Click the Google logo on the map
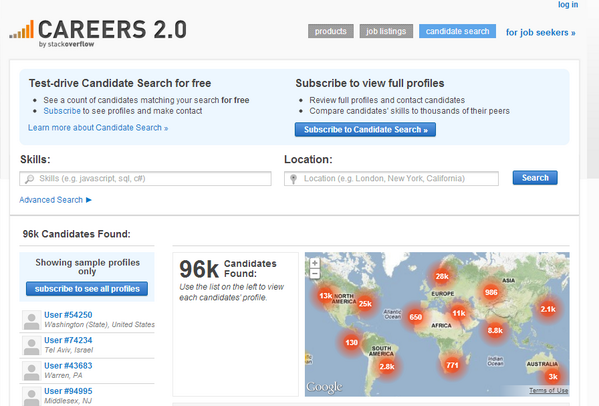This screenshot has height=406, width=599. [x=324, y=387]
